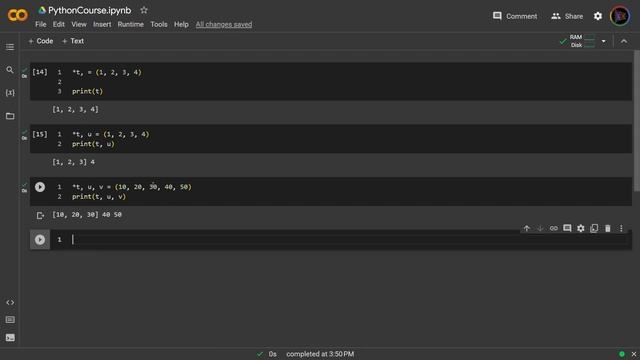The width and height of the screenshot is (640, 360).
Task: Click output text [10, 20, 30] 40 50
Action: 87,215
